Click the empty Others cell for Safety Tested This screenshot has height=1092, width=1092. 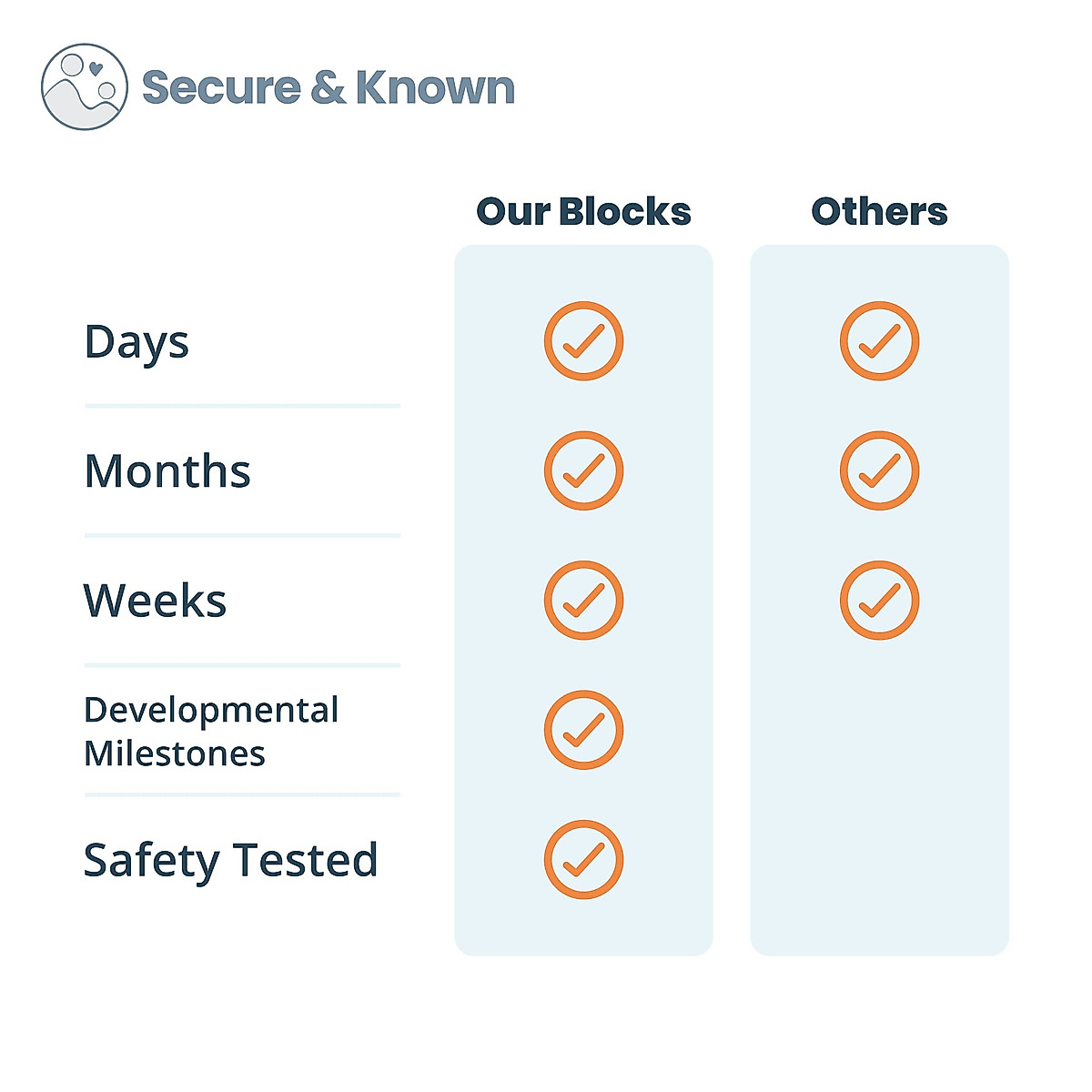(879, 860)
